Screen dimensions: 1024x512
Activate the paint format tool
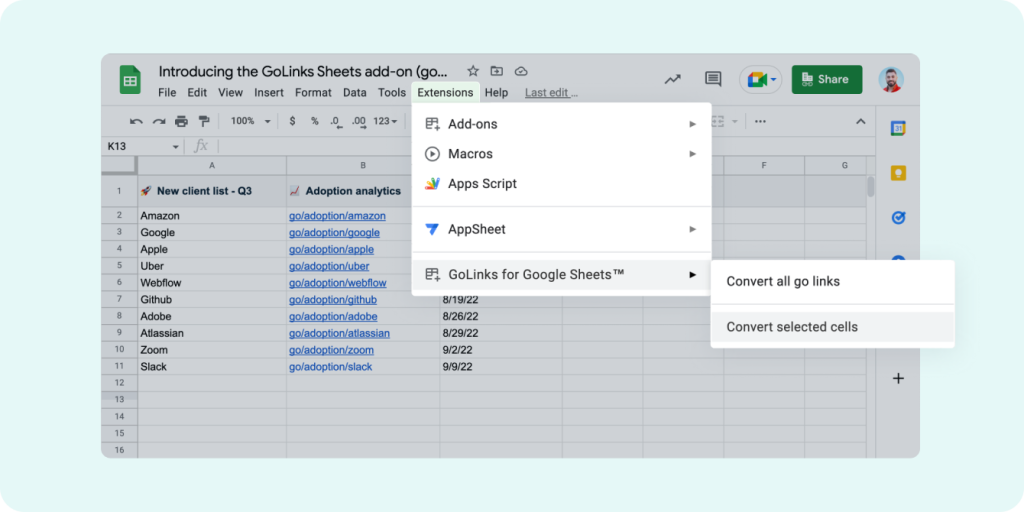point(204,121)
